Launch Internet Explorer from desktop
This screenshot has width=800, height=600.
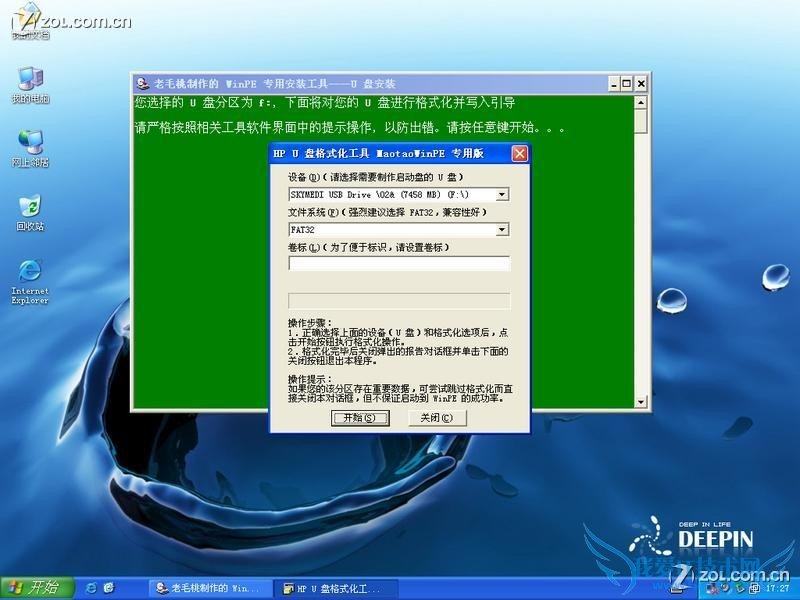point(30,273)
